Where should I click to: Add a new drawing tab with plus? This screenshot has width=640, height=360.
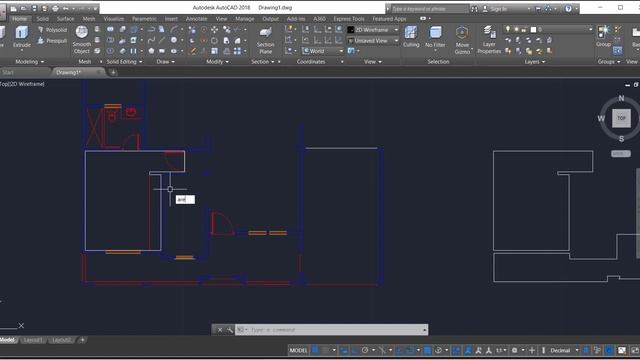click(113, 72)
